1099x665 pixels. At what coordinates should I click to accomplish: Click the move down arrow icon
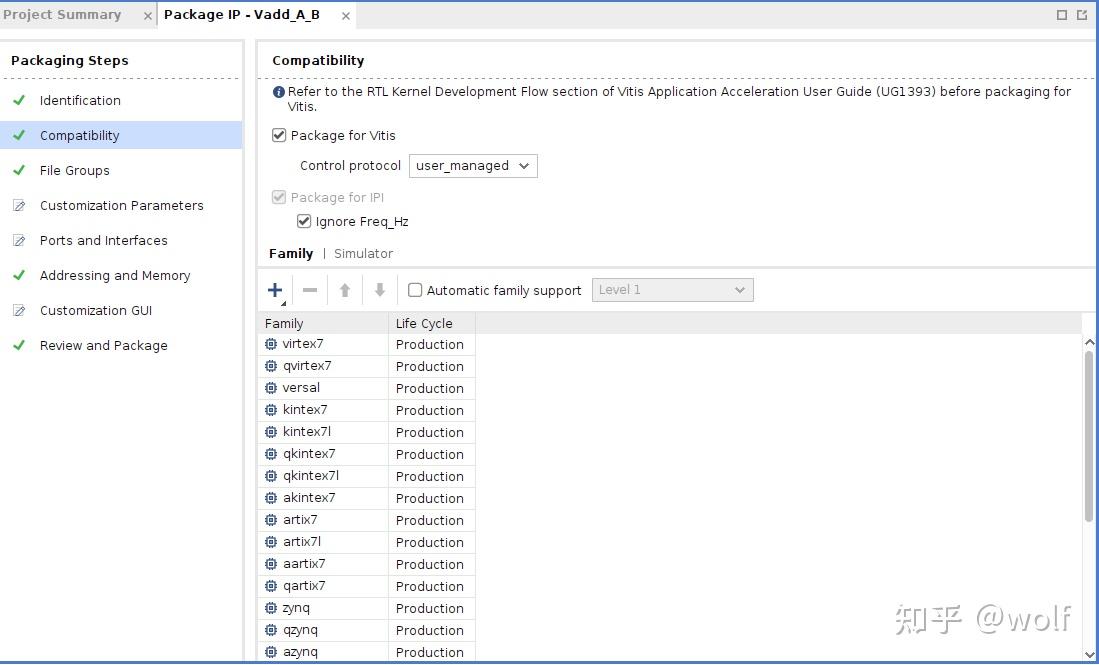[x=380, y=290]
